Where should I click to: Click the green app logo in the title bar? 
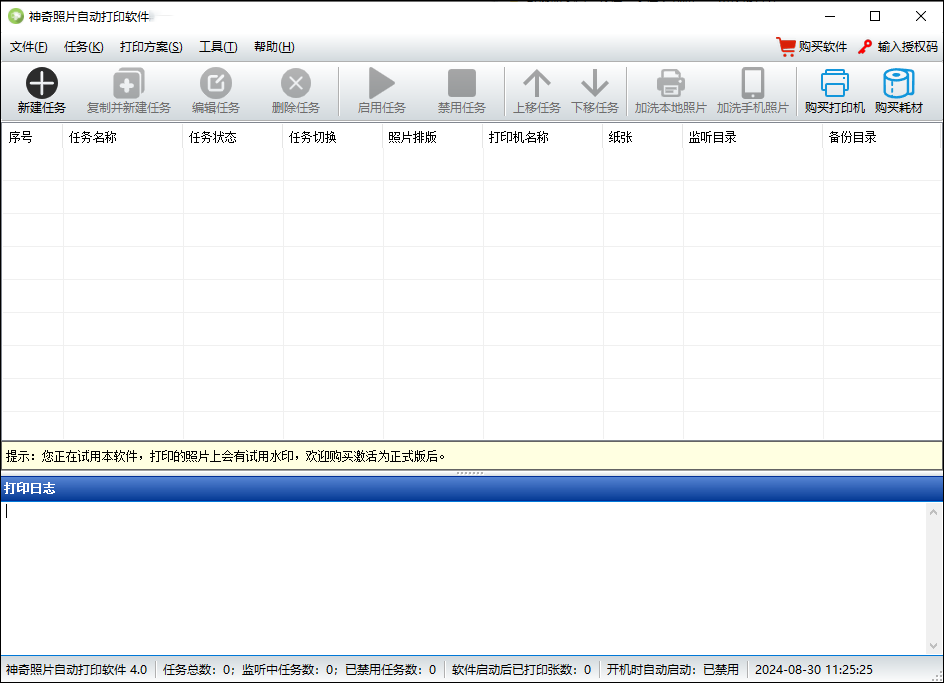16,16
